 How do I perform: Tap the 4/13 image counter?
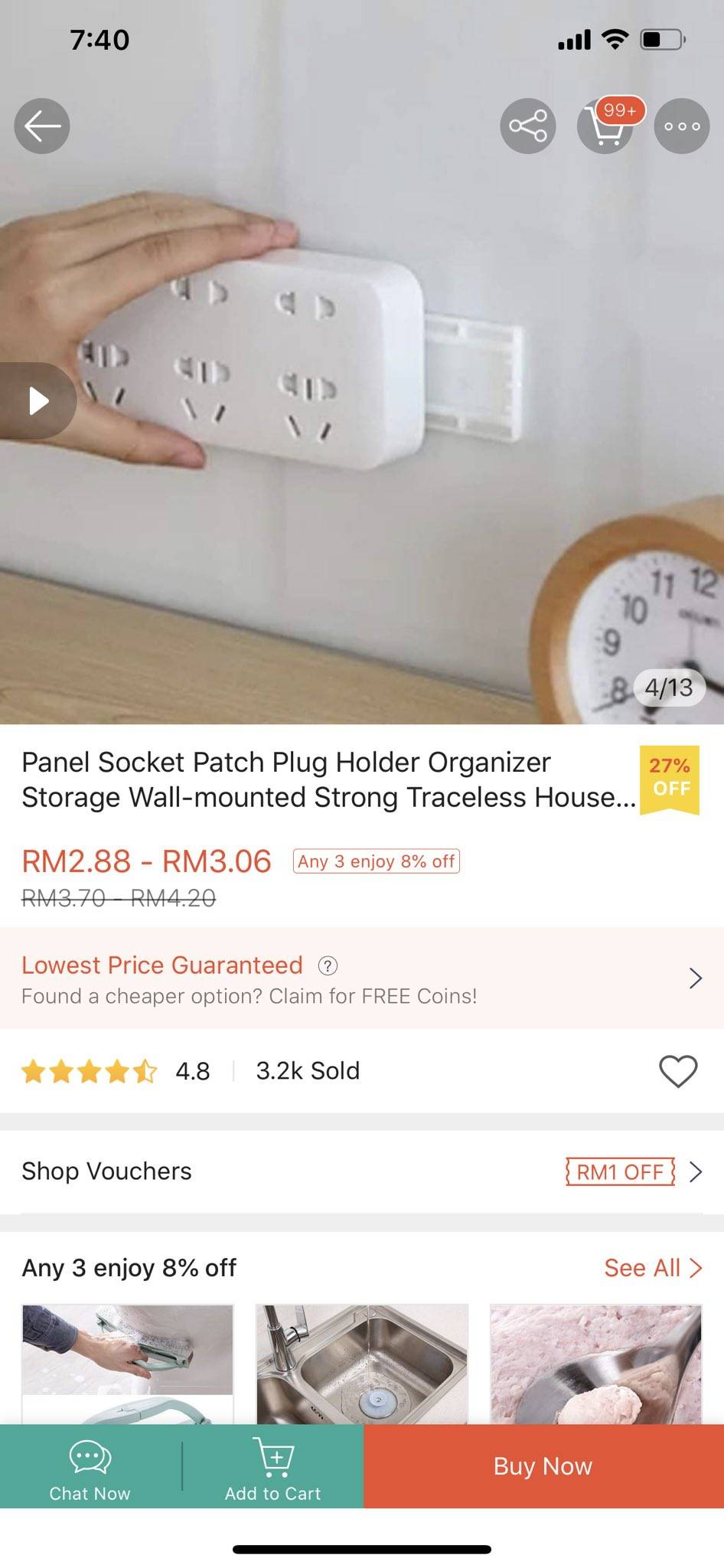pyautogui.click(x=668, y=687)
